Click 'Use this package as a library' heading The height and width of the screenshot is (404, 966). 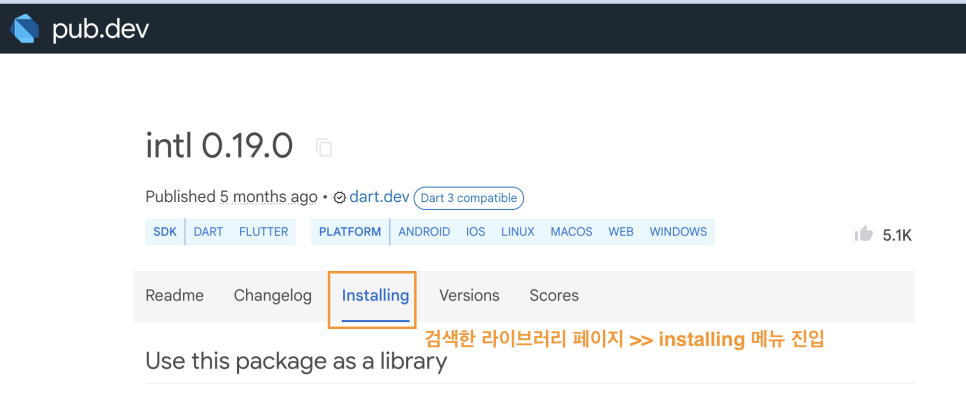point(296,362)
